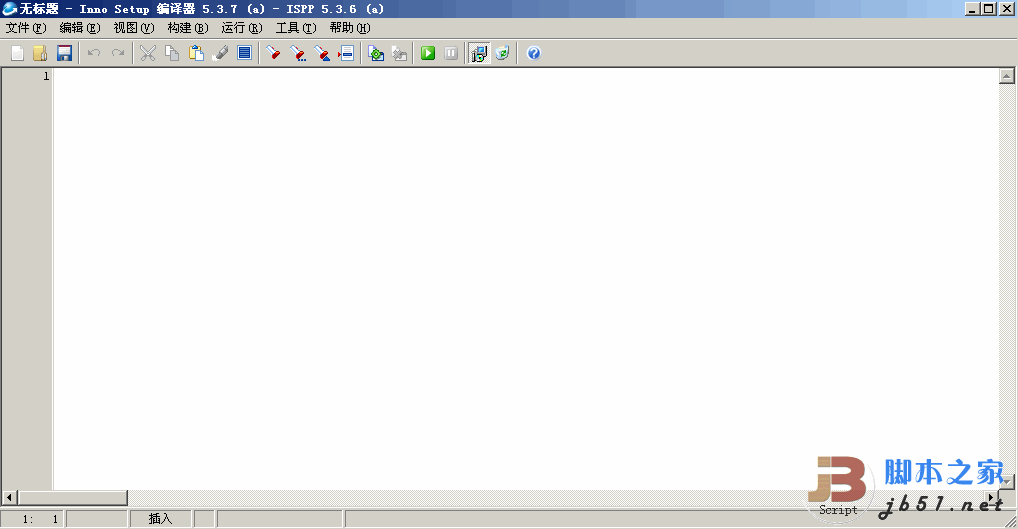The width and height of the screenshot is (1018, 529).
Task: Click the New script file icon
Action: pos(17,53)
